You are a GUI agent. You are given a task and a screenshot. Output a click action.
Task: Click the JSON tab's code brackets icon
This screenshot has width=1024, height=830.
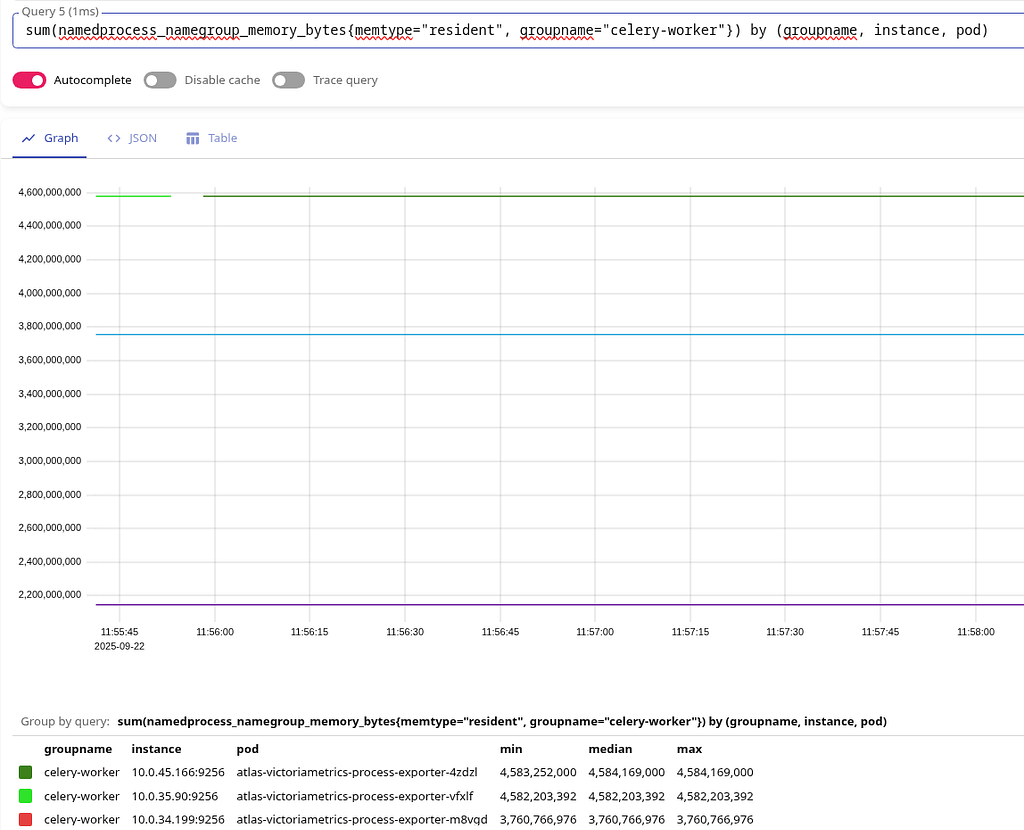coord(114,138)
